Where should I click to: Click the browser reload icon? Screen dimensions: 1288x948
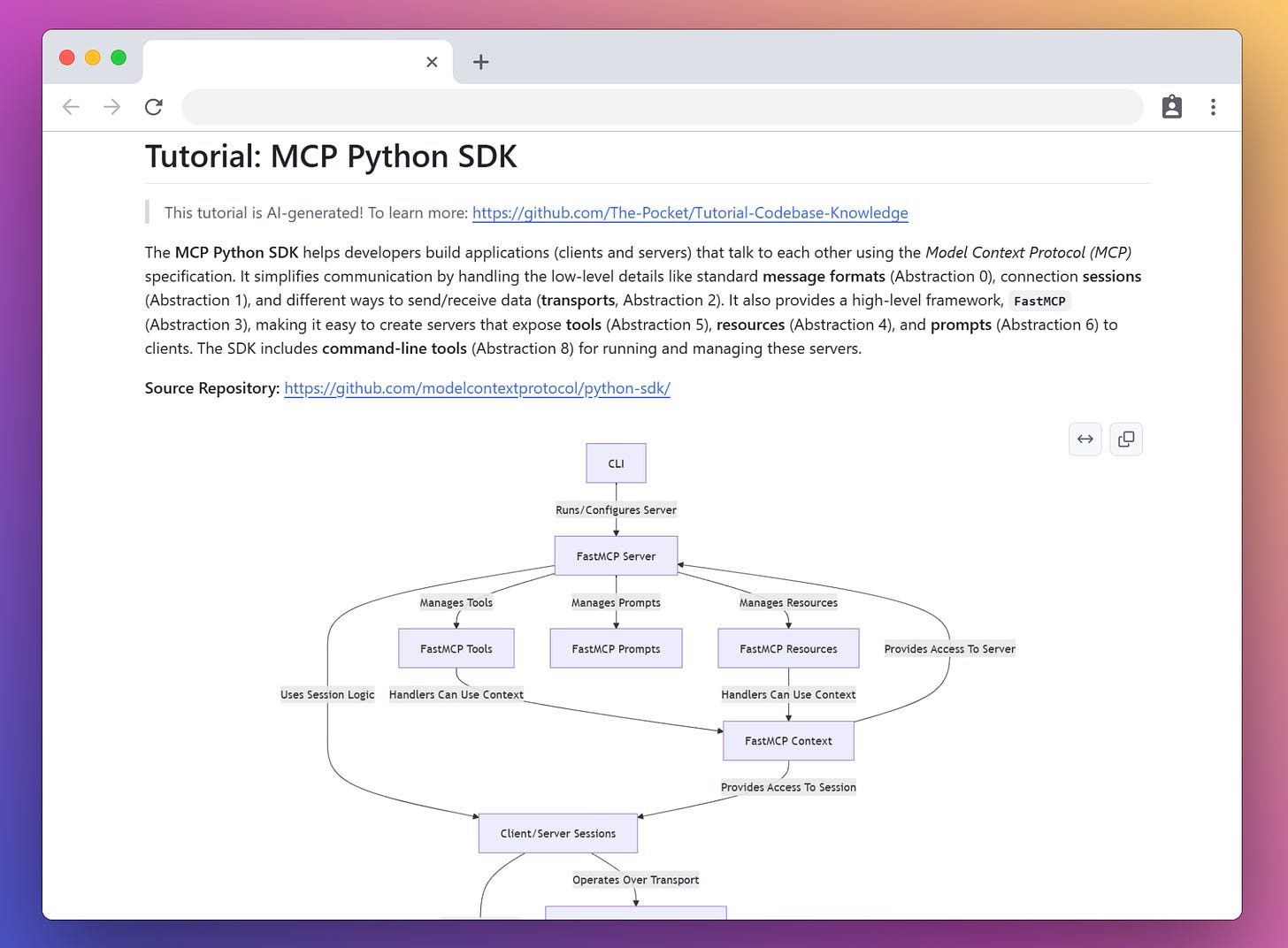click(154, 106)
